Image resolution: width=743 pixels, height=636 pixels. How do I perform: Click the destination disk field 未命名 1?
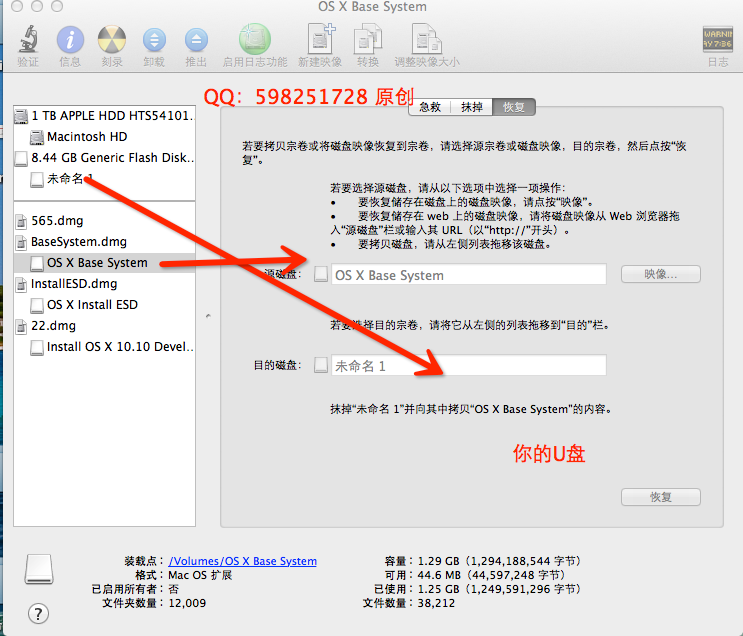pos(469,365)
